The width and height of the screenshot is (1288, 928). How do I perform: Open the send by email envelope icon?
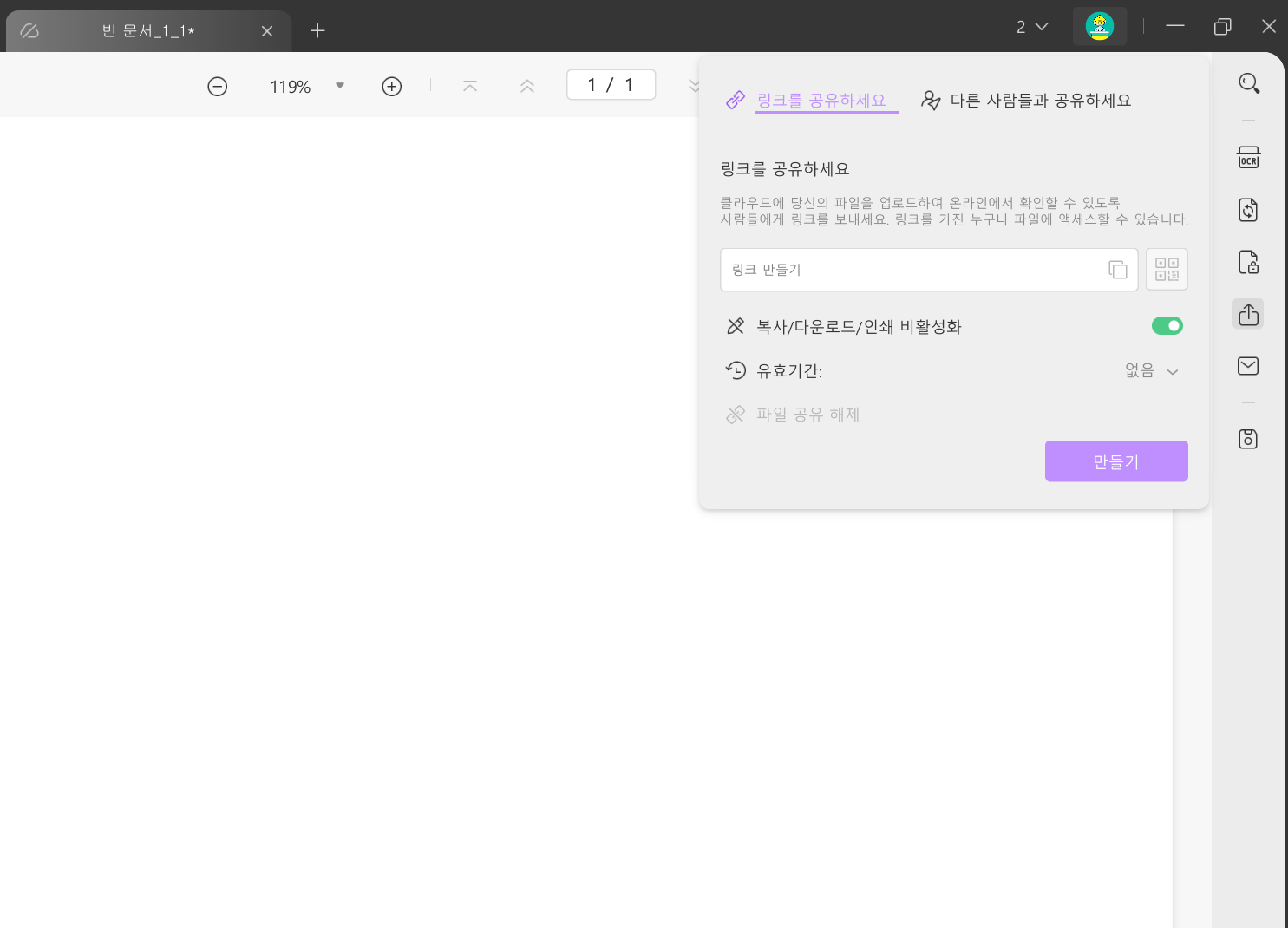point(1249,366)
